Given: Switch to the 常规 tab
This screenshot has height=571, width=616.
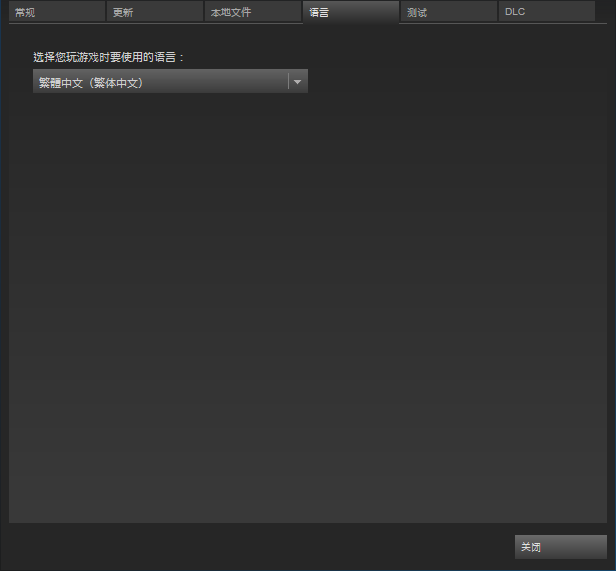Looking at the screenshot, I should point(57,12).
